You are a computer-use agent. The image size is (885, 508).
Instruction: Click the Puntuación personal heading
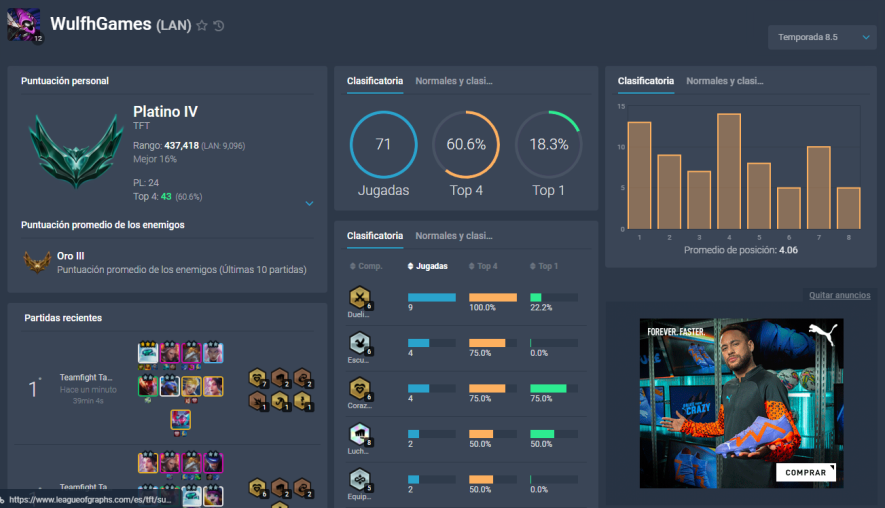[x=65, y=81]
